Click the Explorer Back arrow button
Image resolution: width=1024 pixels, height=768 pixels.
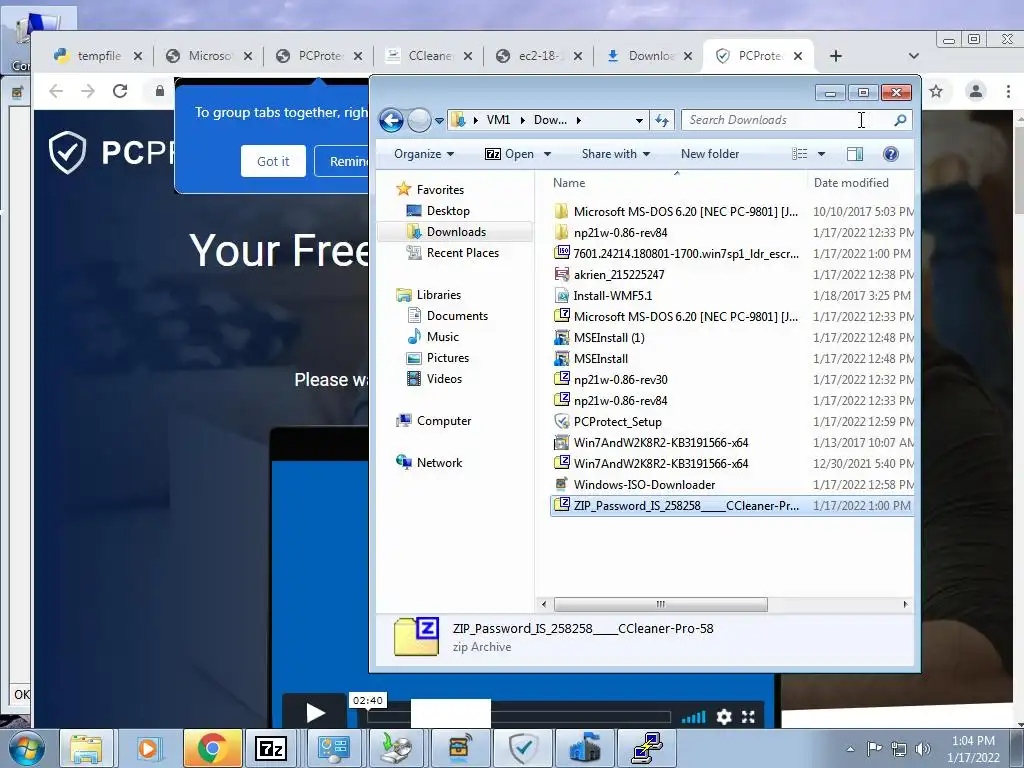coord(391,120)
